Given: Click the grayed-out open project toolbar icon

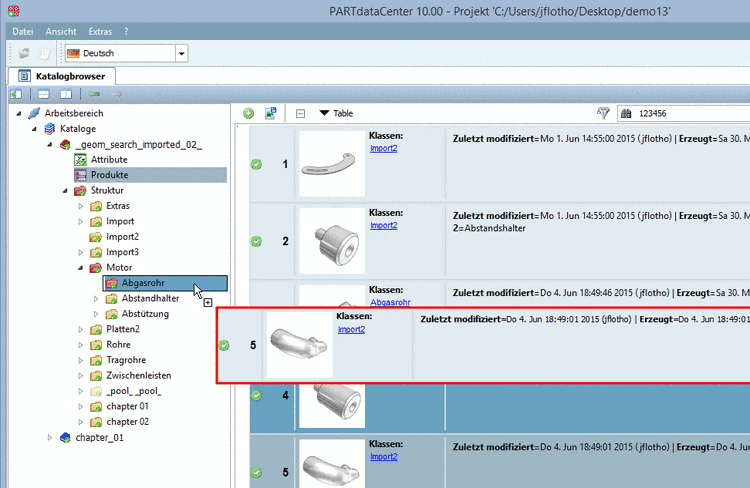Looking at the screenshot, I should [x=24, y=53].
